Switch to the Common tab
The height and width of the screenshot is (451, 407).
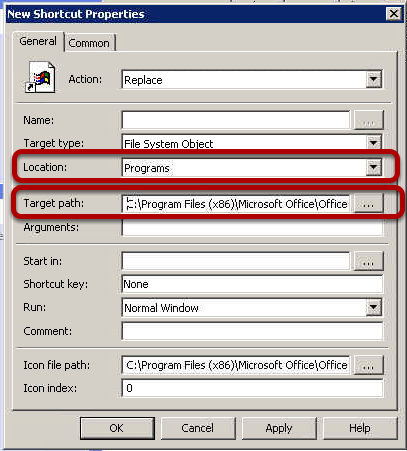(89, 43)
